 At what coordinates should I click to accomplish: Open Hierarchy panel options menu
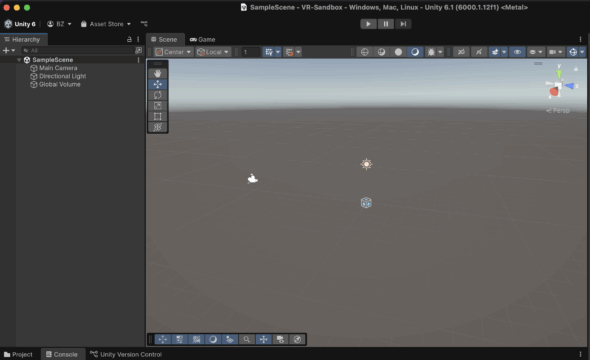[138, 39]
